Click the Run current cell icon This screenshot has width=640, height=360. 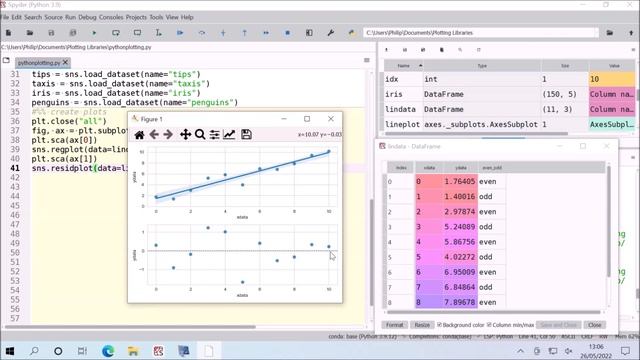pos(116,33)
